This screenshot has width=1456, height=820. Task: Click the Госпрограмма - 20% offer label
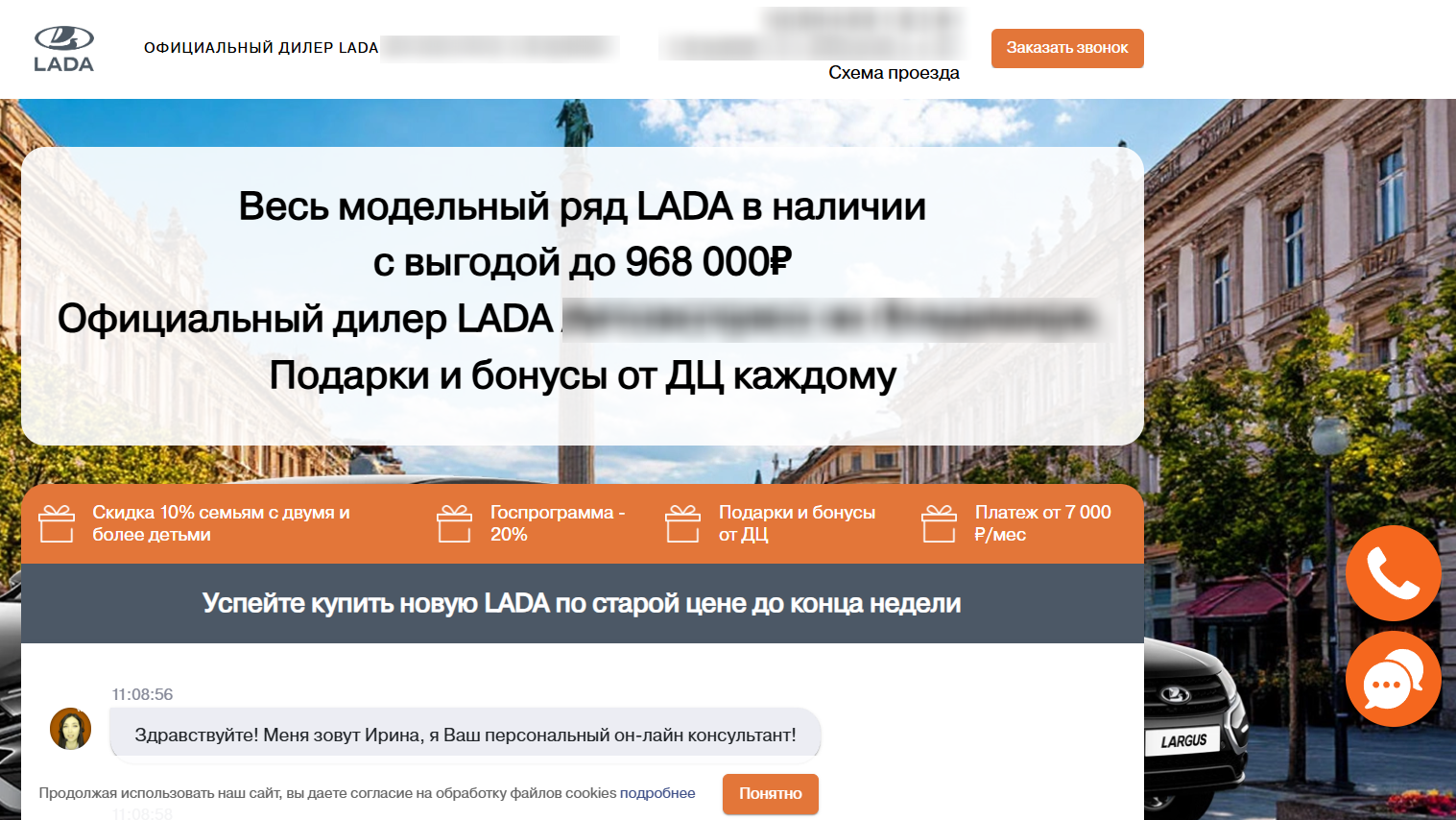[557, 523]
